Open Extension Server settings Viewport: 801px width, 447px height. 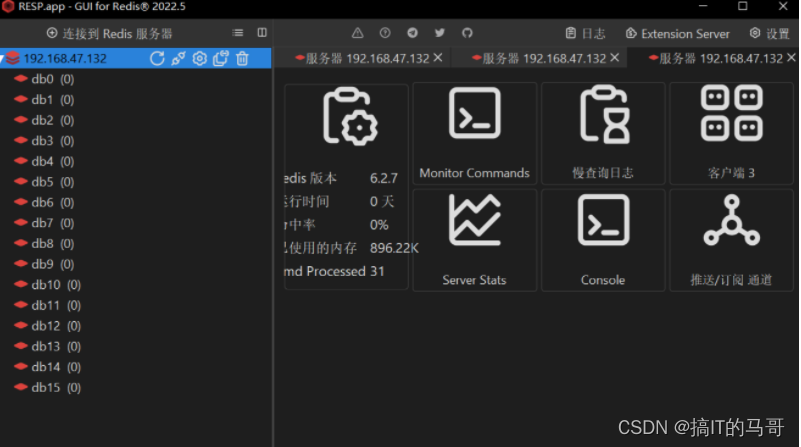(x=677, y=34)
